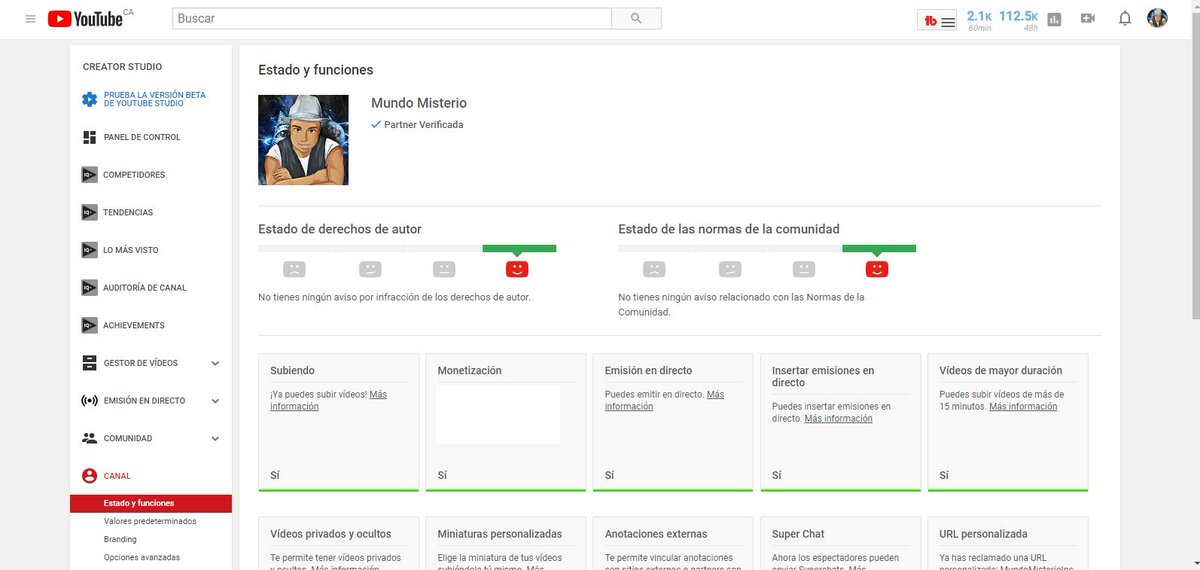
Task: Click the Panel de control dashboard icon
Action: coord(90,137)
